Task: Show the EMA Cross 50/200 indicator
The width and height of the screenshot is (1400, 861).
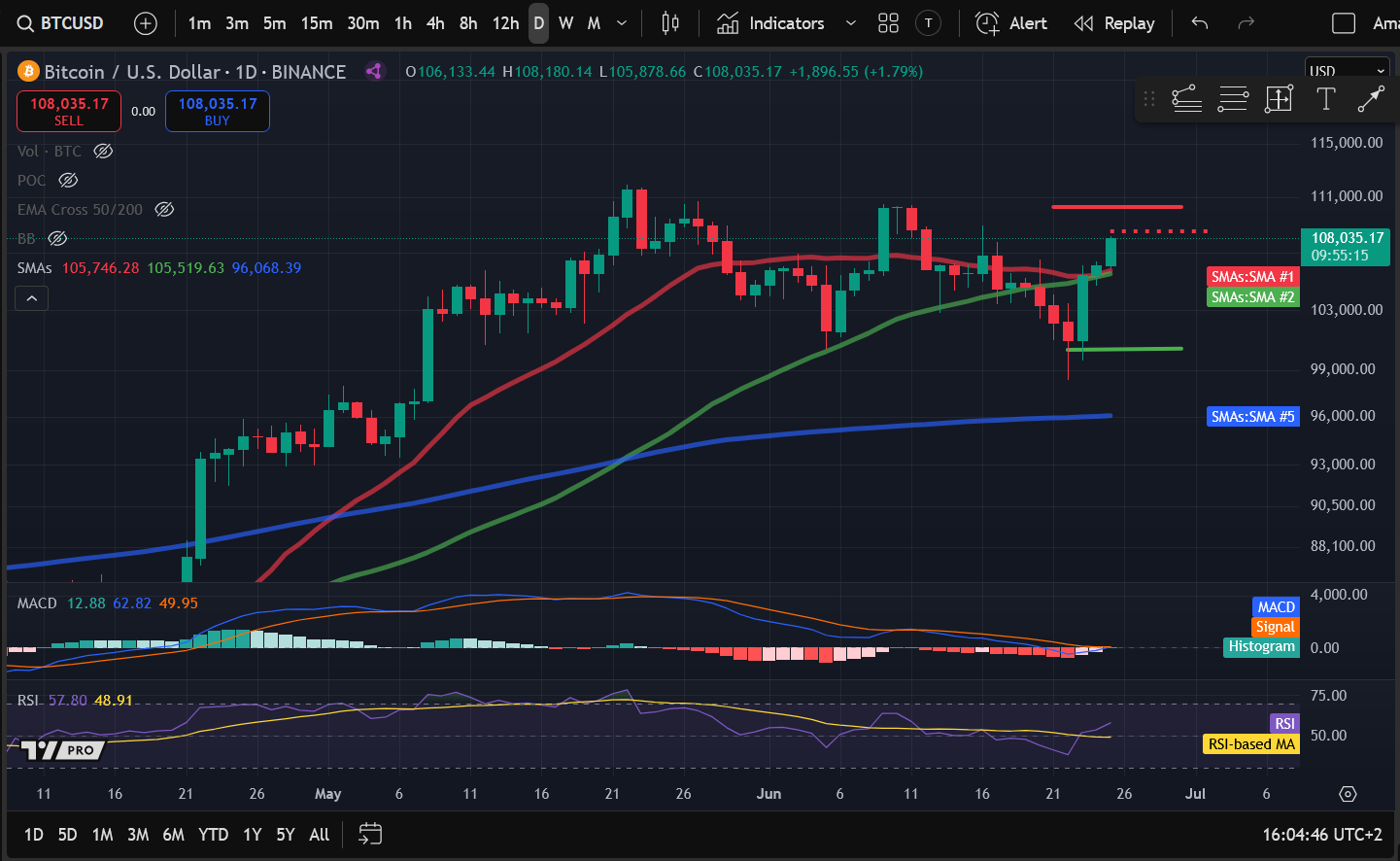Action: (164, 209)
